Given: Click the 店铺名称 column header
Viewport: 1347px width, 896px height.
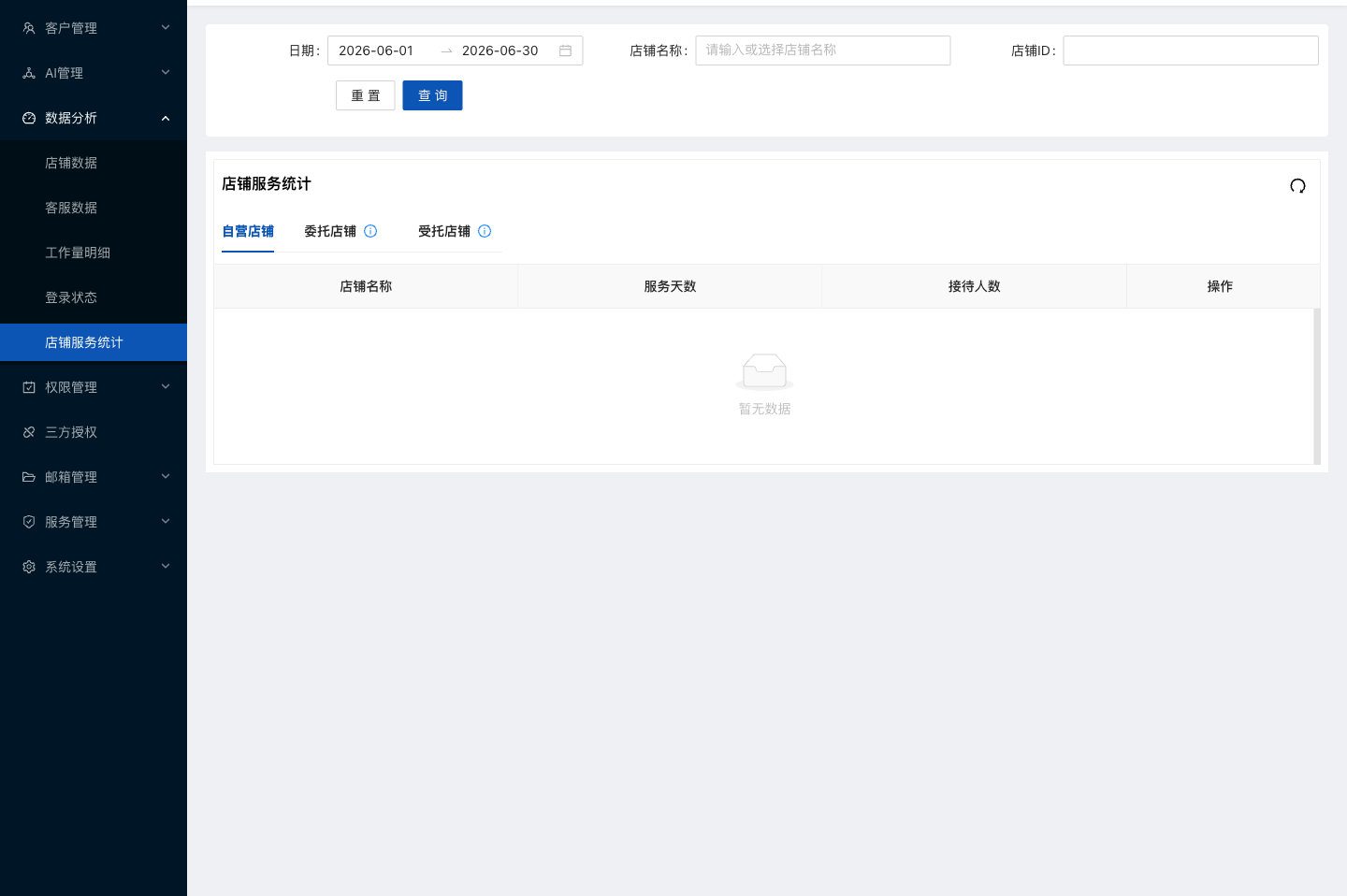Looking at the screenshot, I should coord(366,286).
